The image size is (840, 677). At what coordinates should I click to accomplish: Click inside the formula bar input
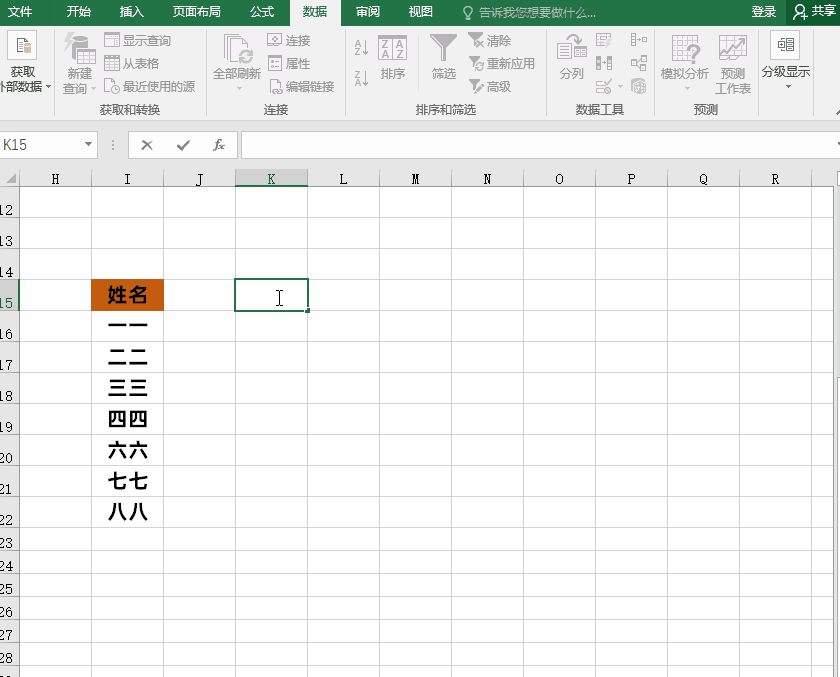[x=538, y=145]
